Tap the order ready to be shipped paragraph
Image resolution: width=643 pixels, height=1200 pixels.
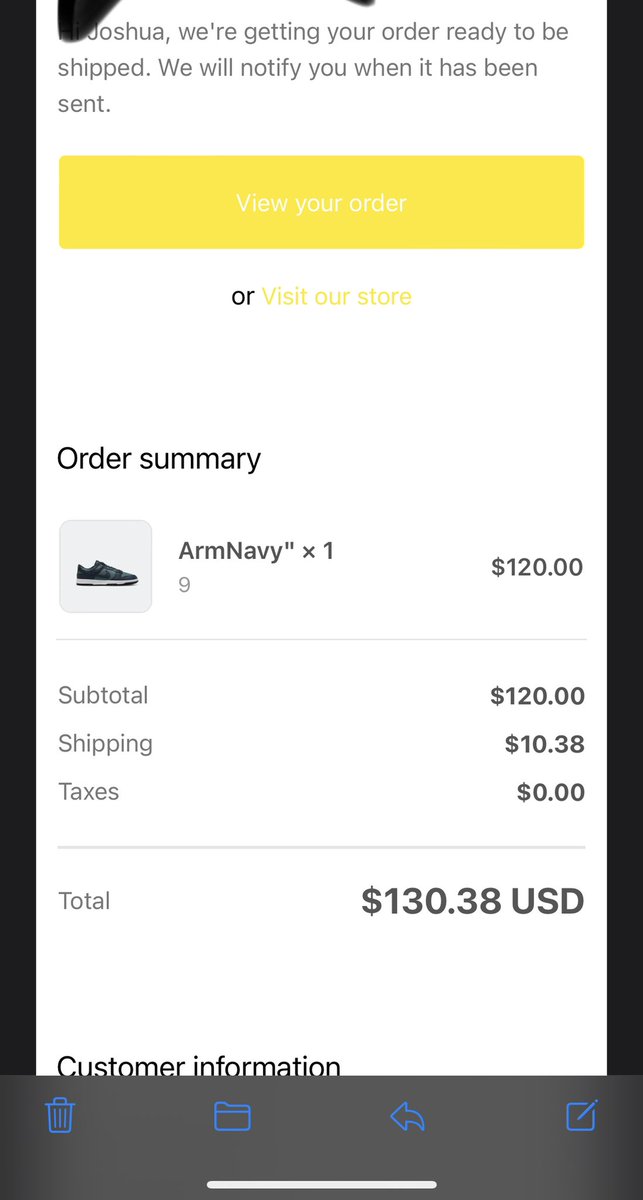click(313, 68)
